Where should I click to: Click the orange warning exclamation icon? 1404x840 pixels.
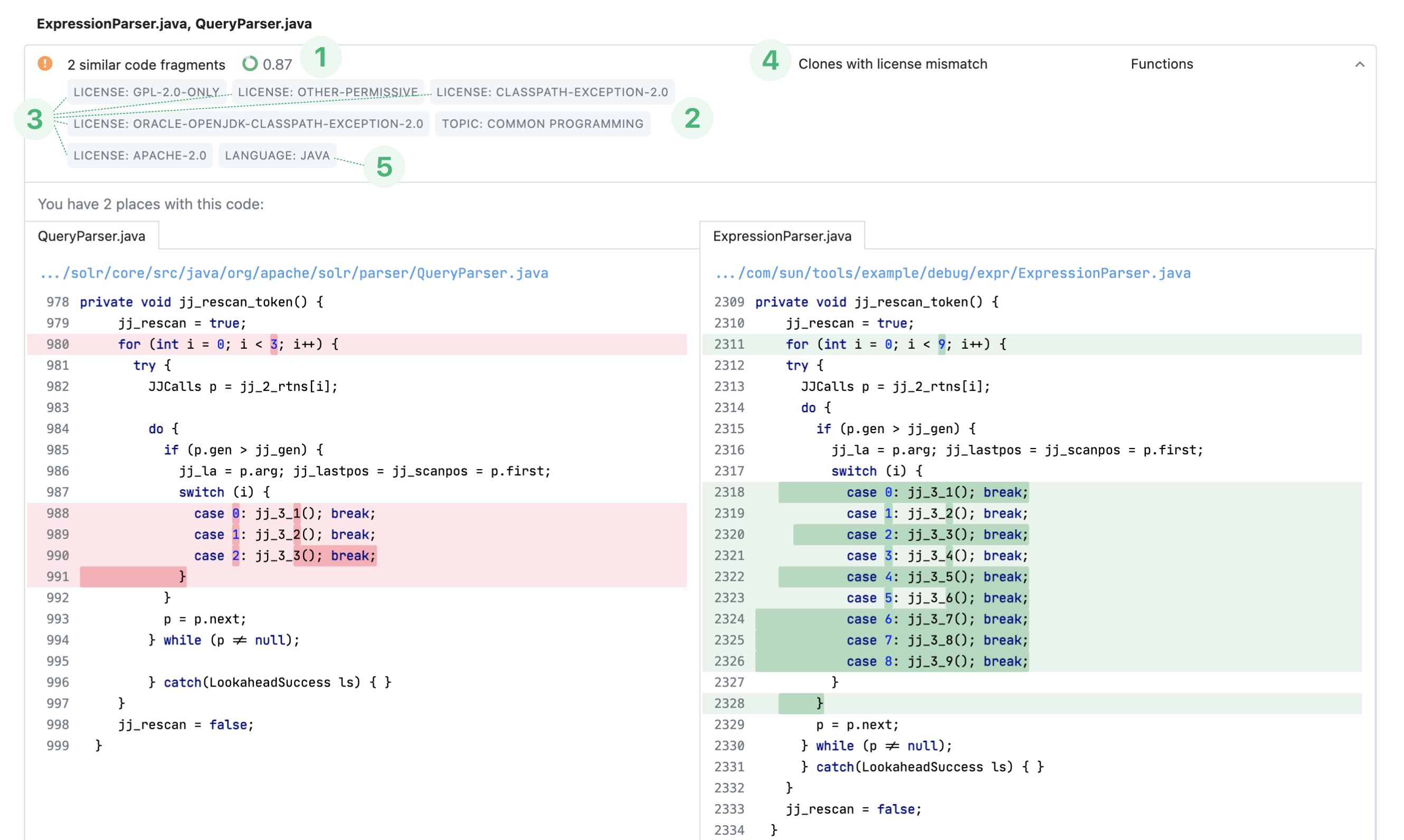click(45, 63)
